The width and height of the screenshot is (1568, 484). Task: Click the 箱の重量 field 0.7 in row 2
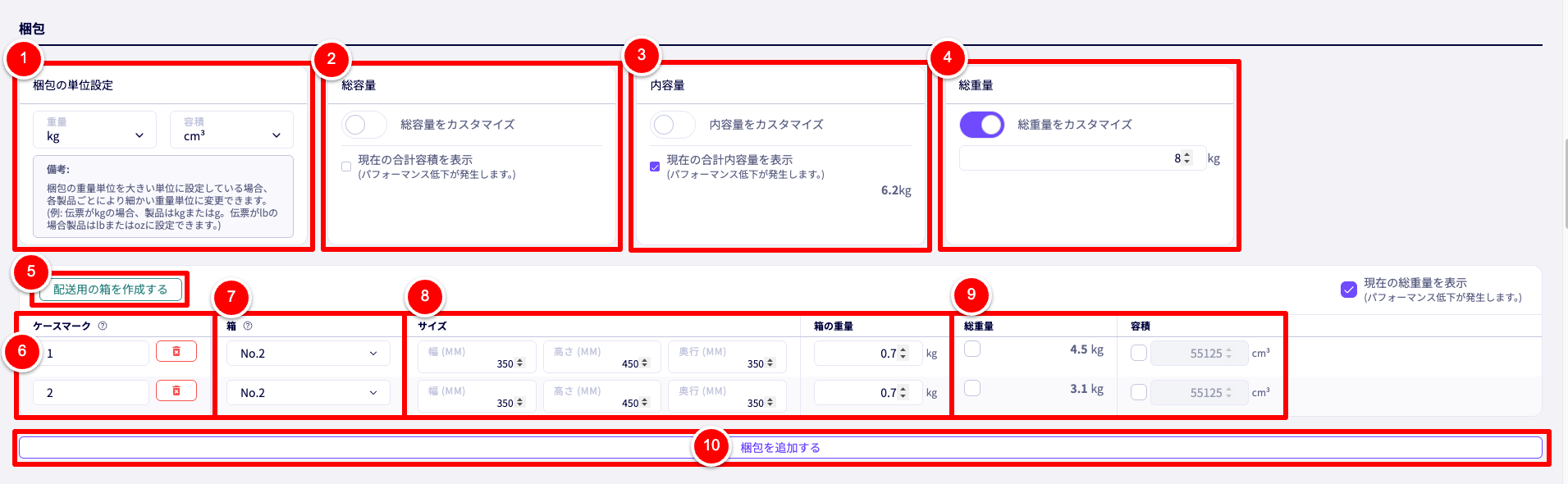868,392
